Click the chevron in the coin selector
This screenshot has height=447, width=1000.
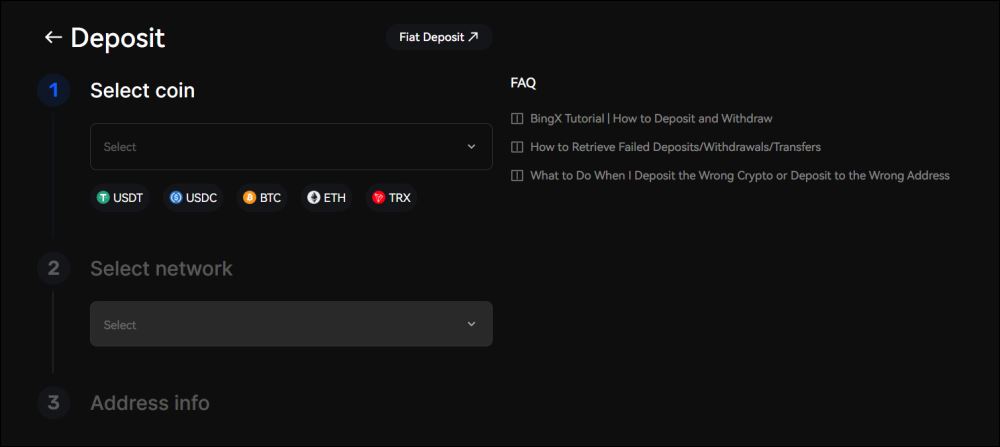tap(472, 147)
